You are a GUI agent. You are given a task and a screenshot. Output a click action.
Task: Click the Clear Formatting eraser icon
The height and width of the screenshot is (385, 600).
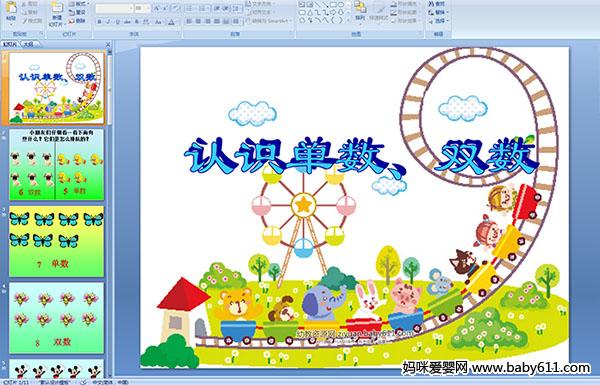[174, 8]
